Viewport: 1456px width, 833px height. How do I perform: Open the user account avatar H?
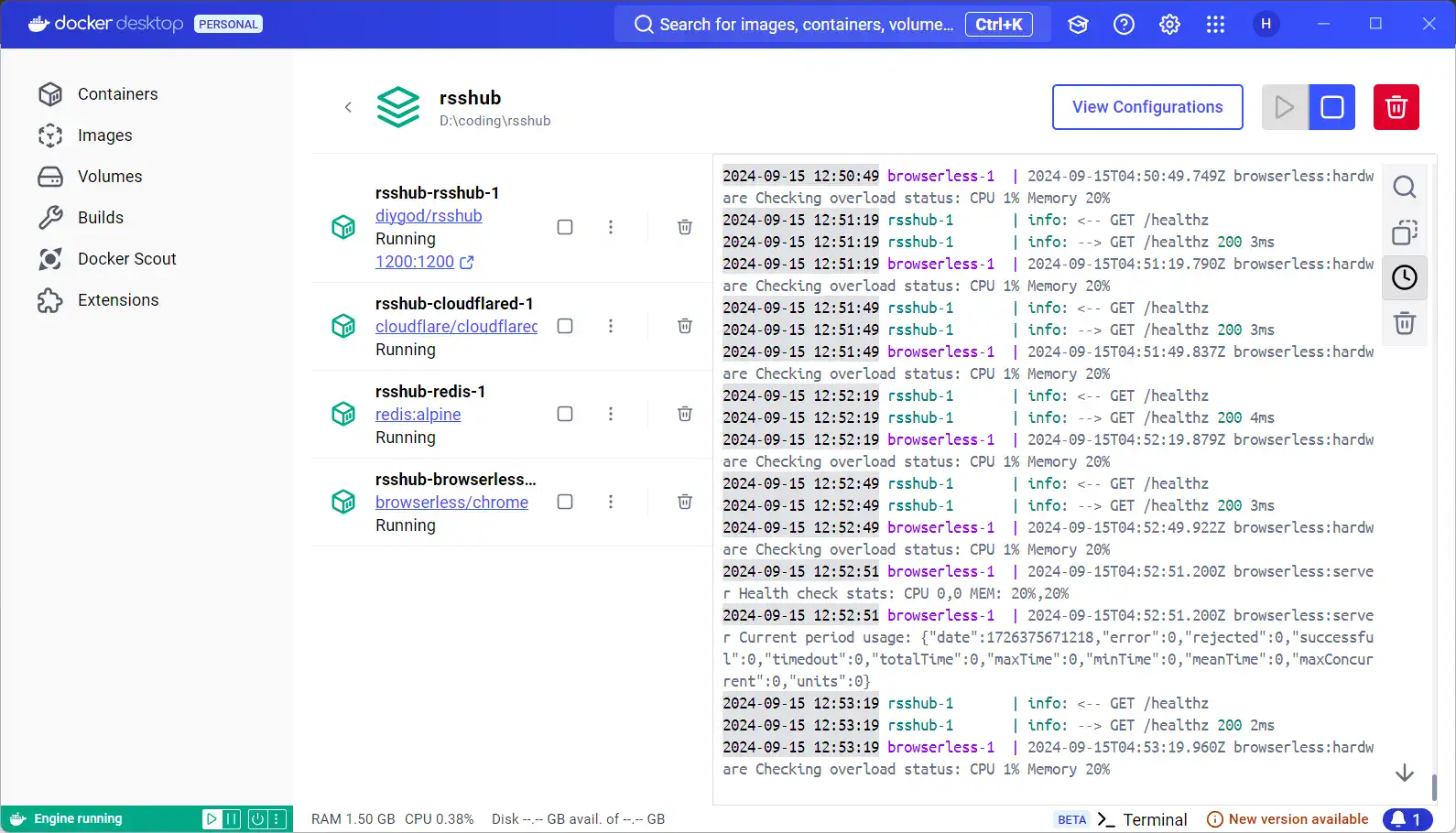coord(1266,25)
